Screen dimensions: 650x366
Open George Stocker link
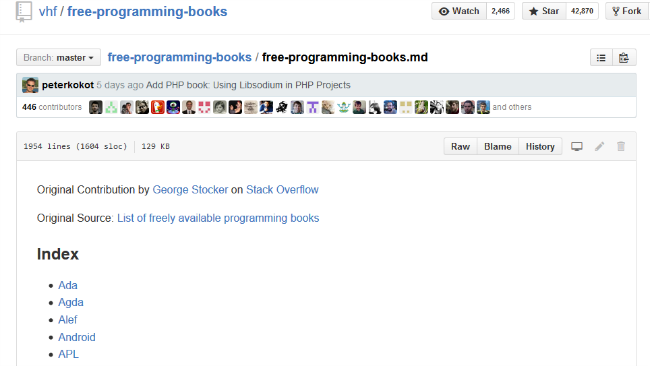point(190,190)
